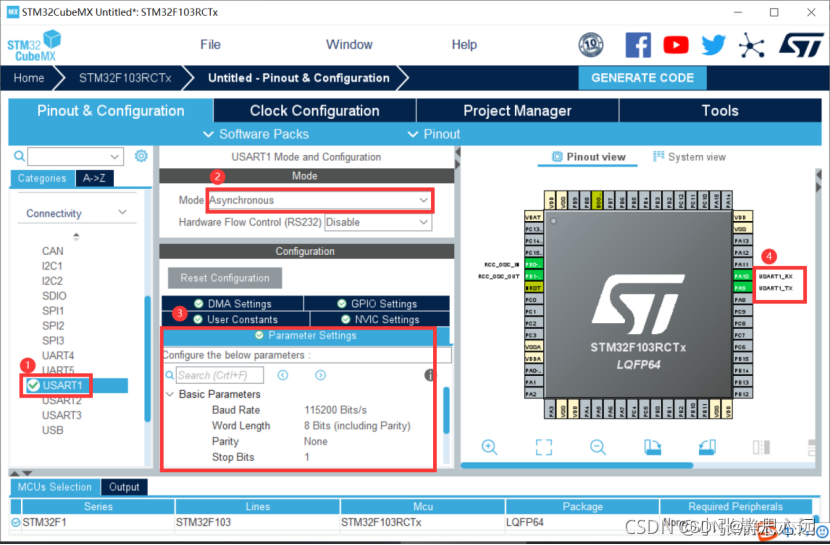Image resolution: width=830 pixels, height=545 pixels.
Task: Expand the Pinout menu
Action: tap(434, 134)
